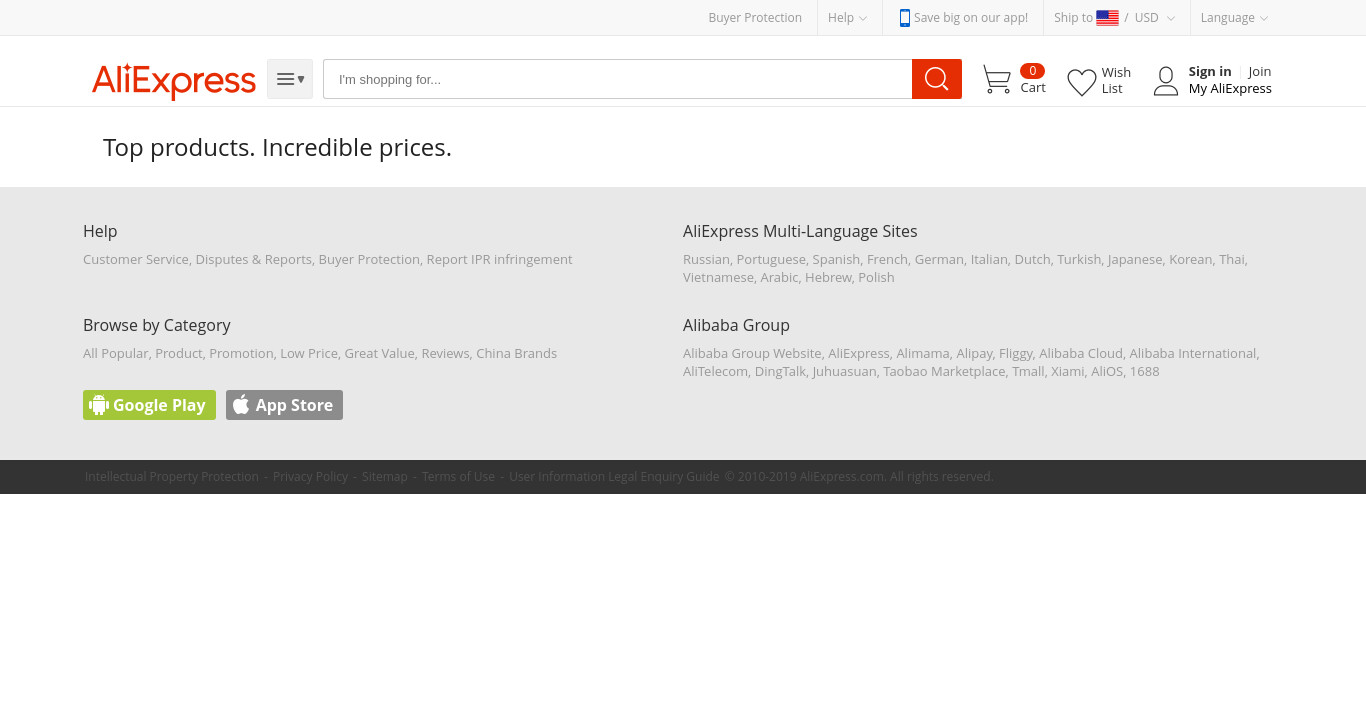1366x728 pixels.
Task: Open My AliExpress
Action: [x=1230, y=88]
